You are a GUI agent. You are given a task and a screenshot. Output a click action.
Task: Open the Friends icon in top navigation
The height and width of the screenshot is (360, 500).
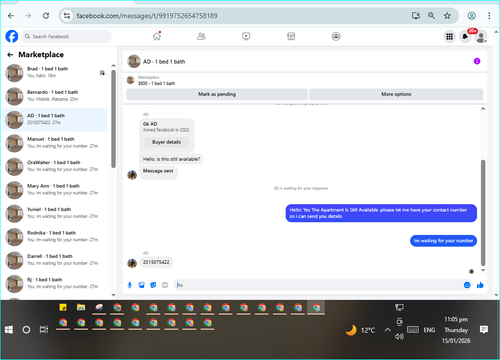pyautogui.click(x=201, y=36)
